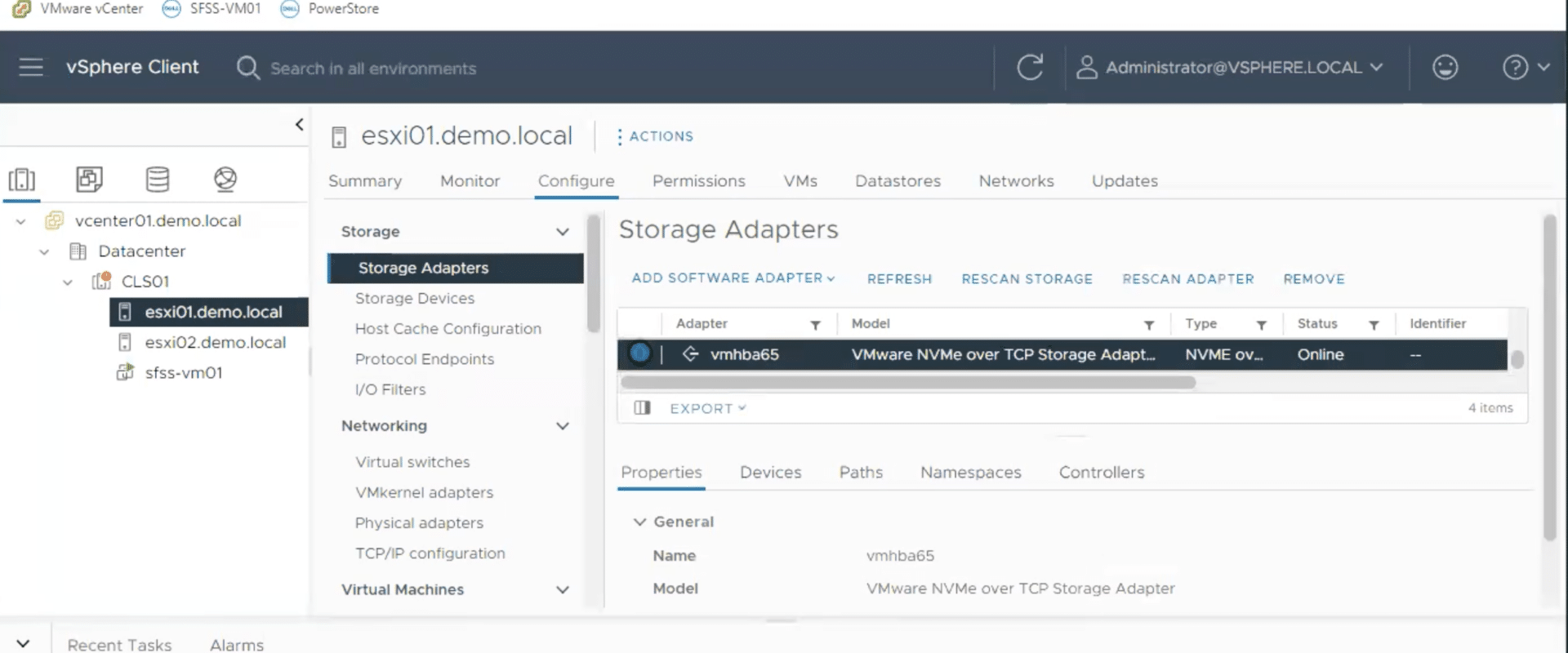The width and height of the screenshot is (1568, 653).
Task: Filter the Type column
Action: (x=1261, y=325)
